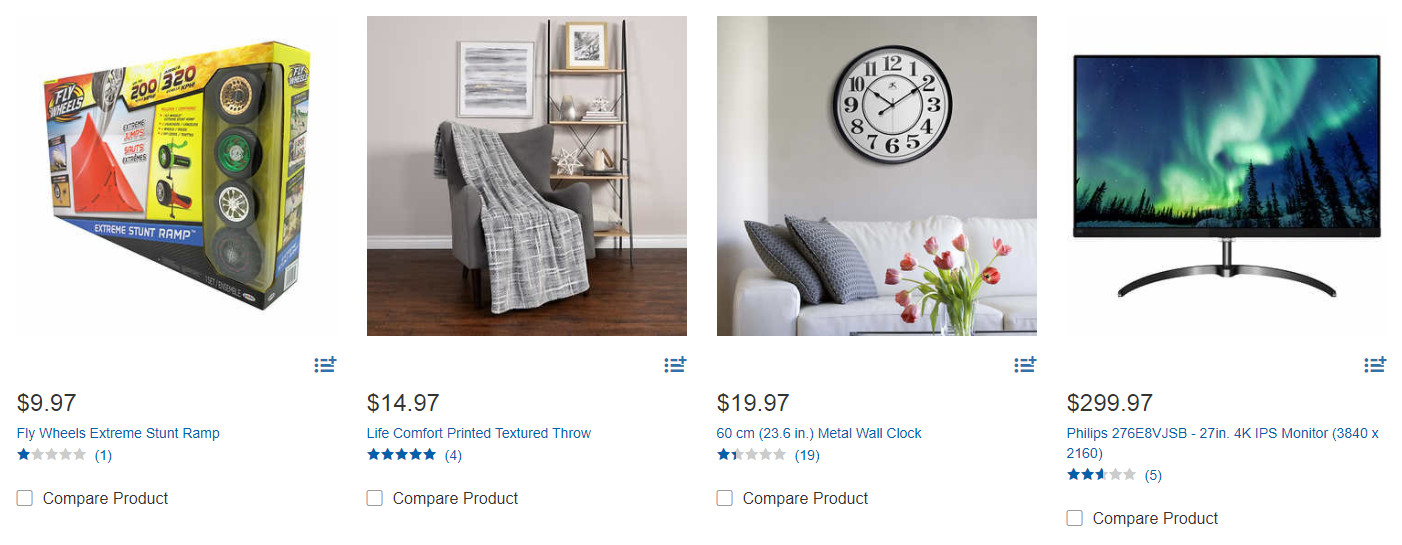Click add-to-list icon under Philips monitor
This screenshot has height=545, width=1402.
point(1375,365)
